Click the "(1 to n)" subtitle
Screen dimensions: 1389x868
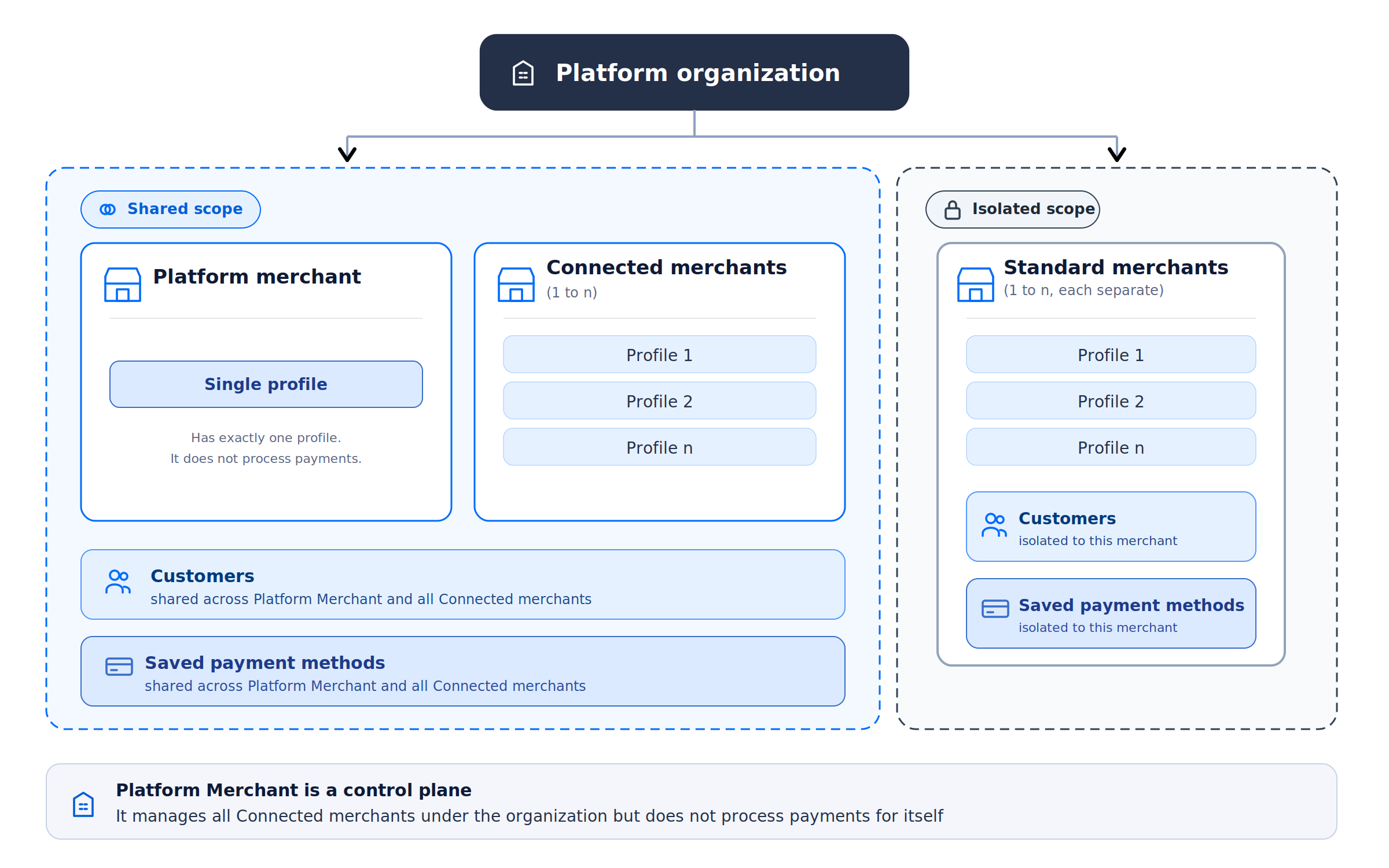[x=572, y=293]
